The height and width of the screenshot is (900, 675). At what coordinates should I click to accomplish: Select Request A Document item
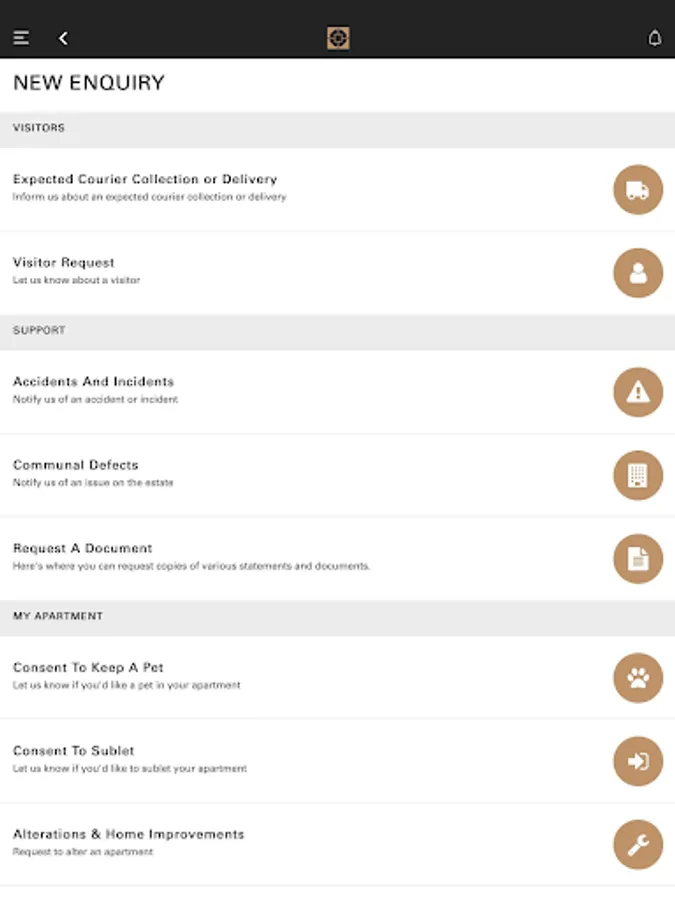pos(83,549)
